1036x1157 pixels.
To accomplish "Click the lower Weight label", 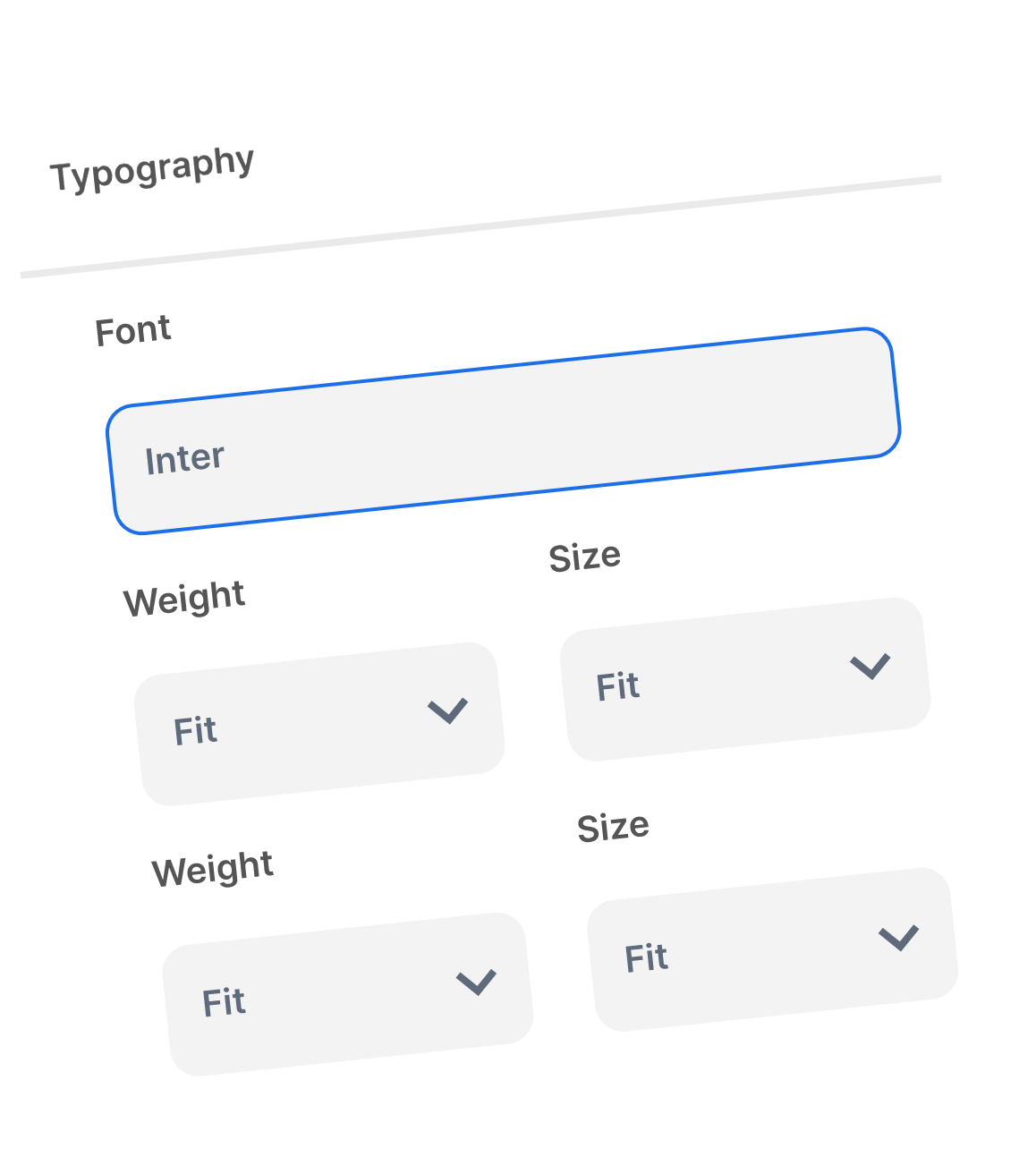I will coord(213,869).
